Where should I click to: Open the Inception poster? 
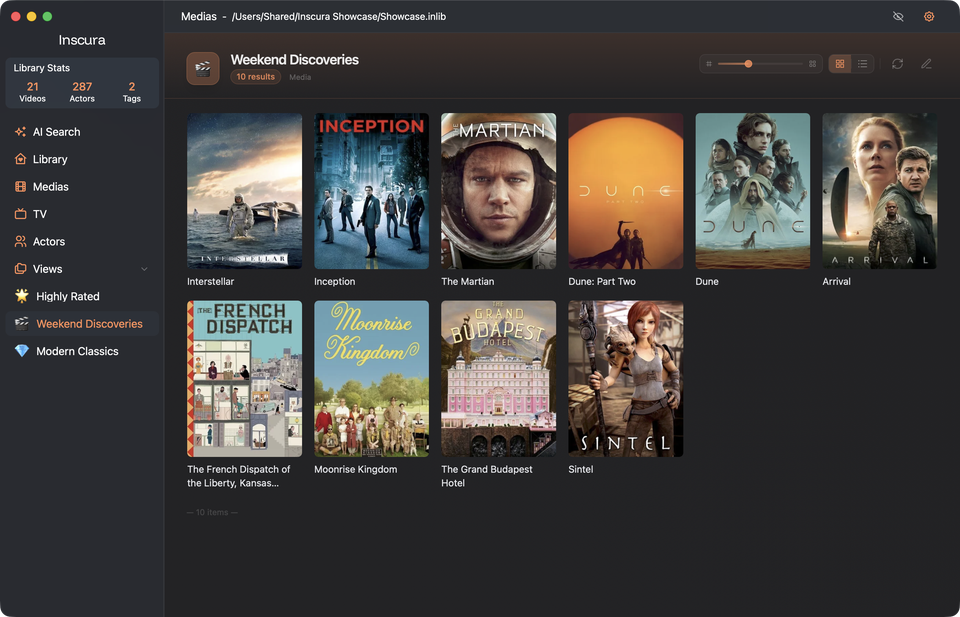pyautogui.click(x=372, y=191)
